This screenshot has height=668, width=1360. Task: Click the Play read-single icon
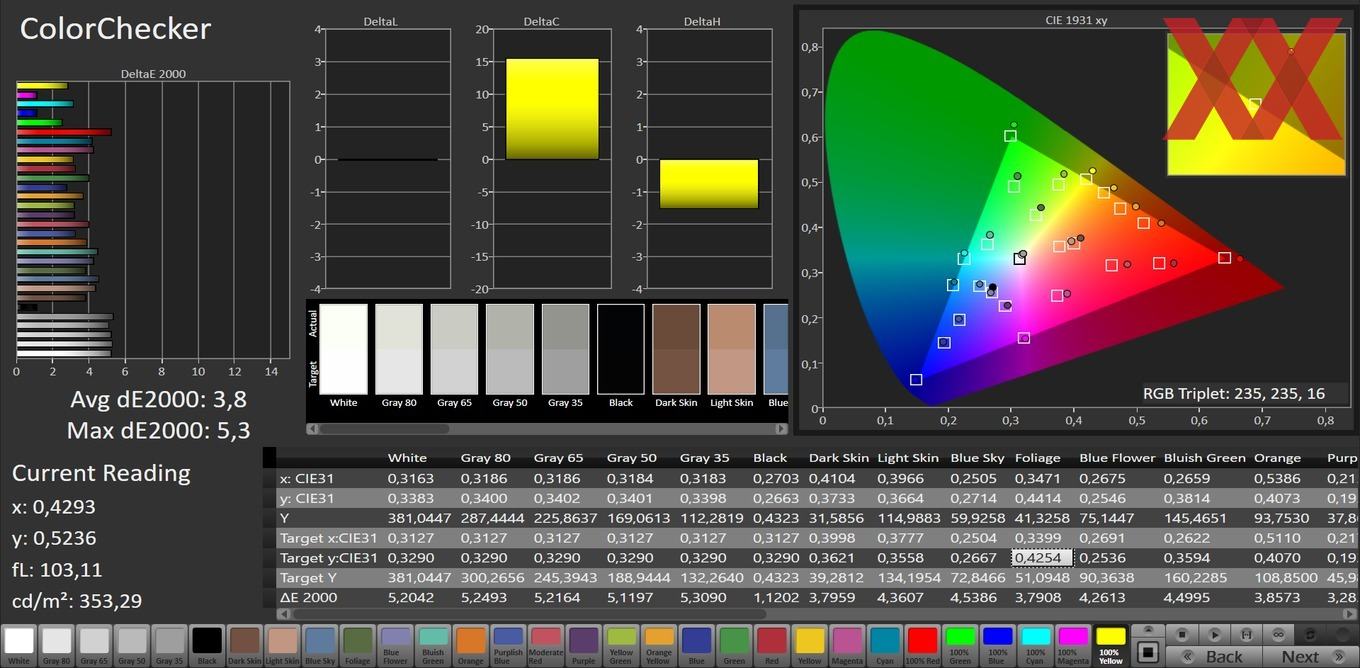(x=1214, y=634)
